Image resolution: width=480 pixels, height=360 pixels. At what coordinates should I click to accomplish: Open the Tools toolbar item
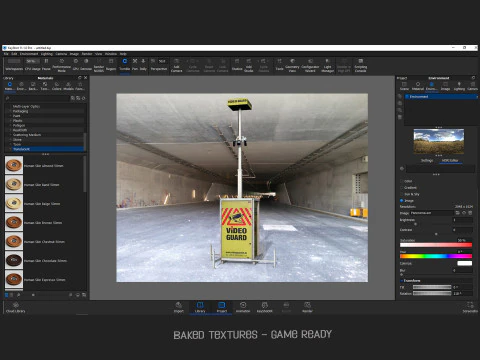click(x=279, y=64)
